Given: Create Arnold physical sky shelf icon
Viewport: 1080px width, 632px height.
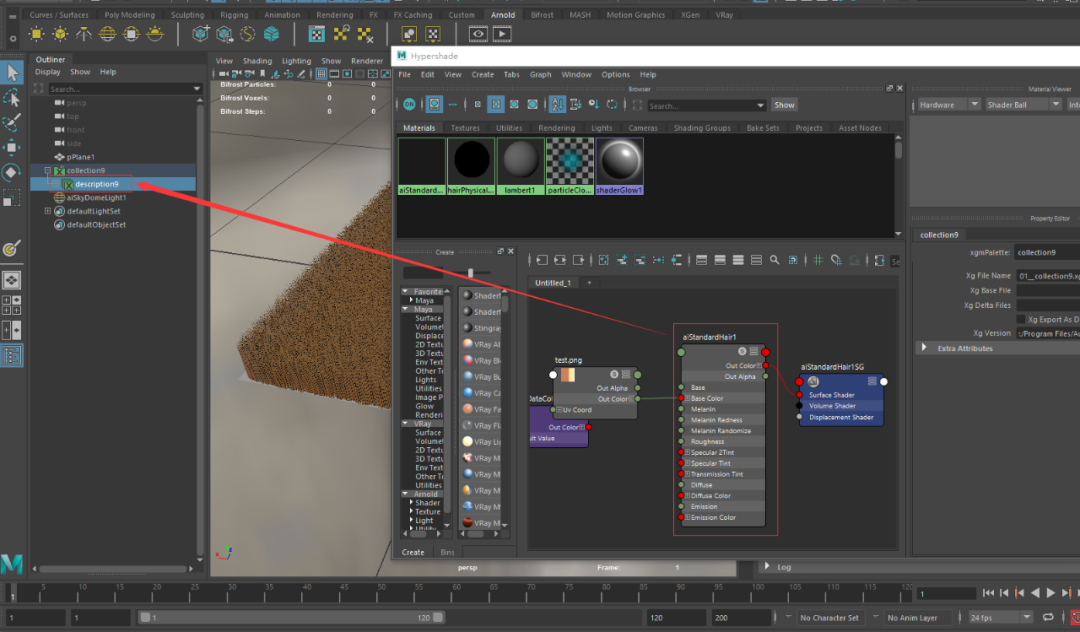Looking at the screenshot, I should (155, 34).
